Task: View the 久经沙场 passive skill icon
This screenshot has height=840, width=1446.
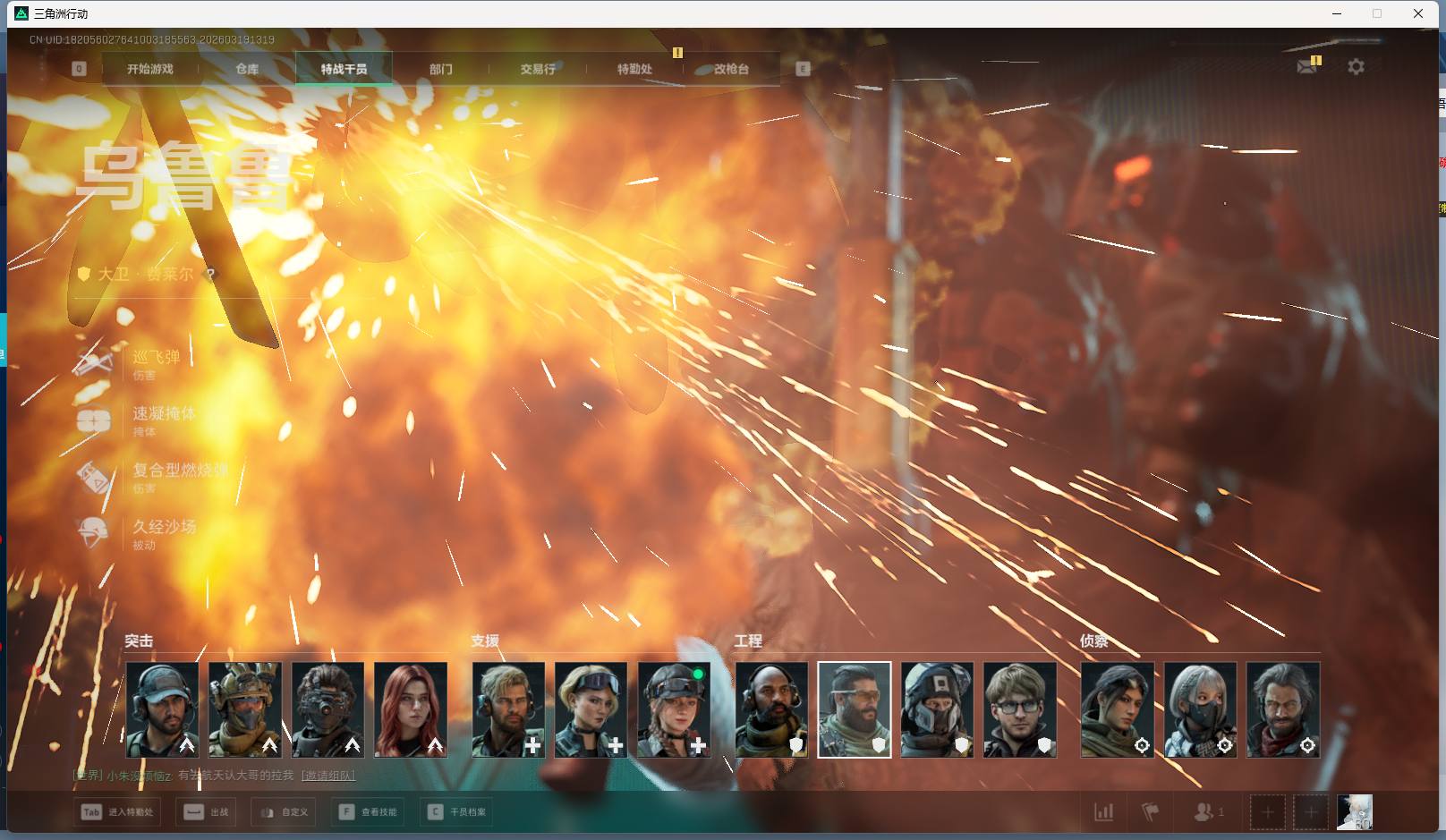Action: point(94,533)
